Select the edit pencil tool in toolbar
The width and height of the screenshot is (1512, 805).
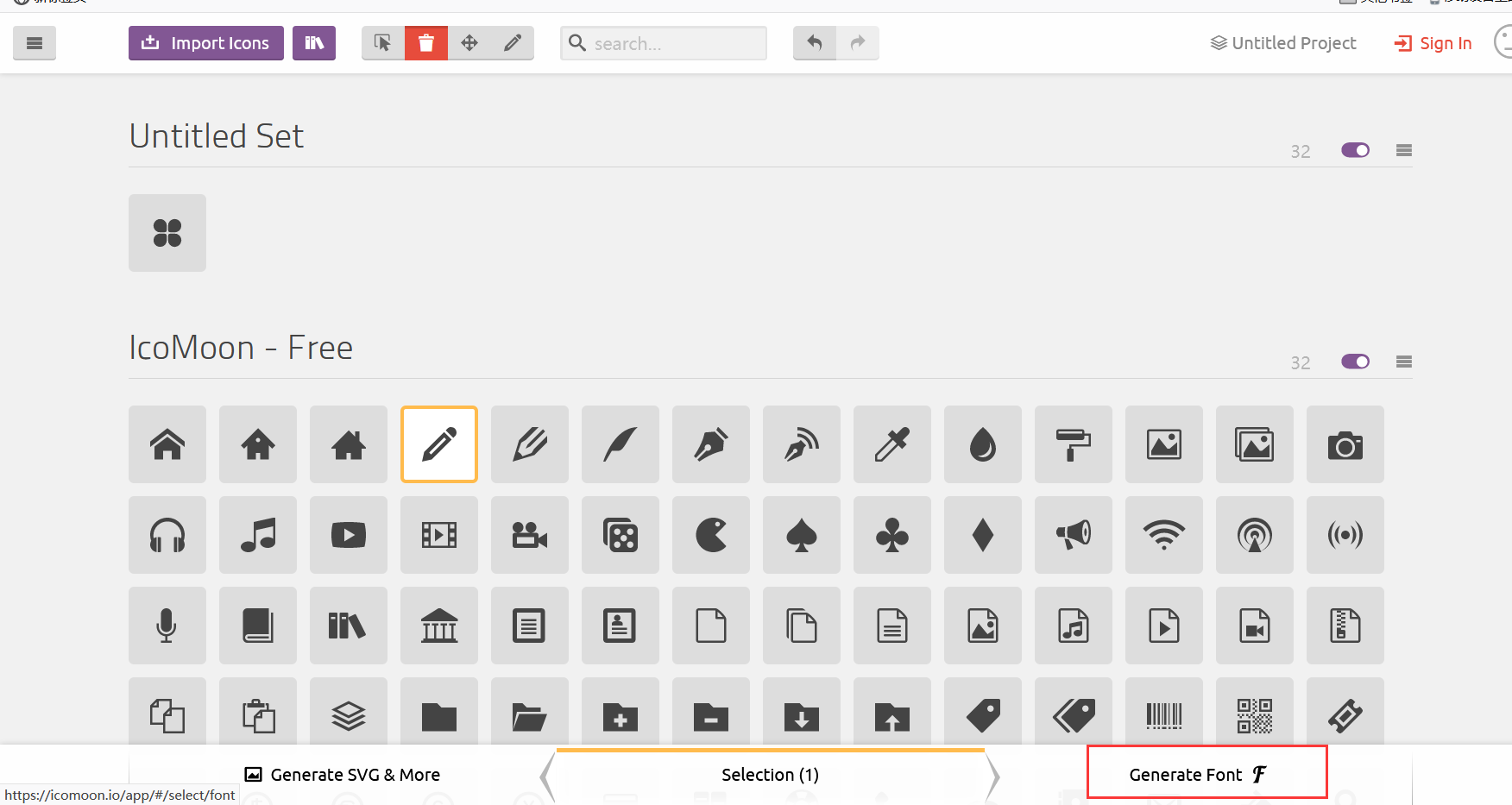513,42
